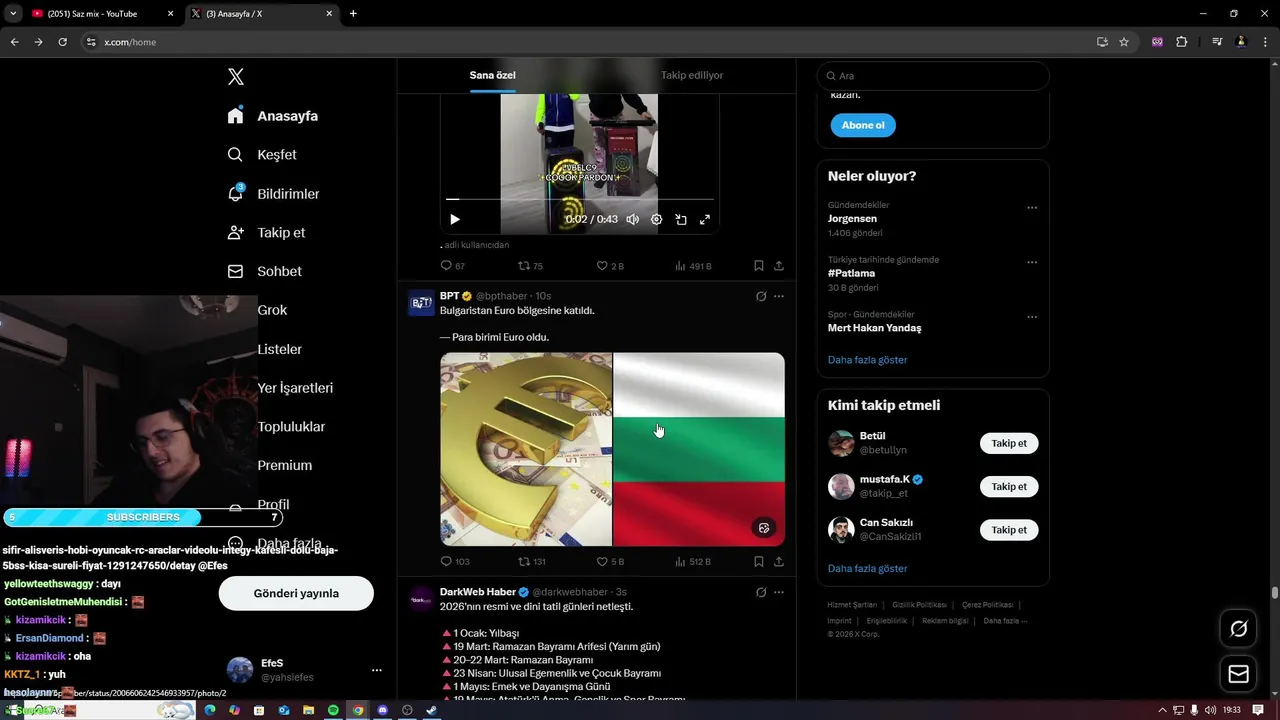The height and width of the screenshot is (720, 1280).
Task: Open more options on DarkWeb Haber post
Action: click(779, 592)
